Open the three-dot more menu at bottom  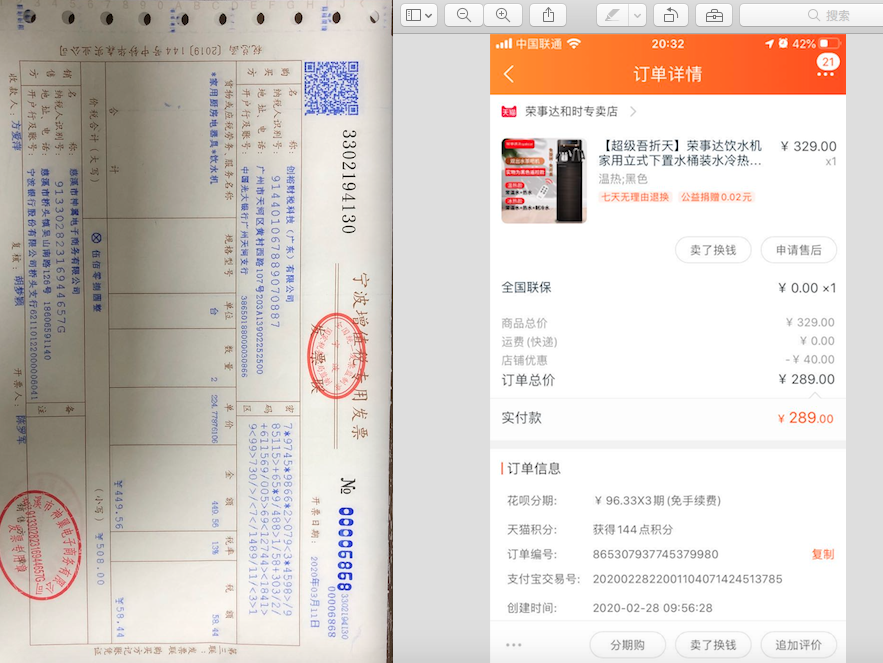pyautogui.click(x=514, y=645)
